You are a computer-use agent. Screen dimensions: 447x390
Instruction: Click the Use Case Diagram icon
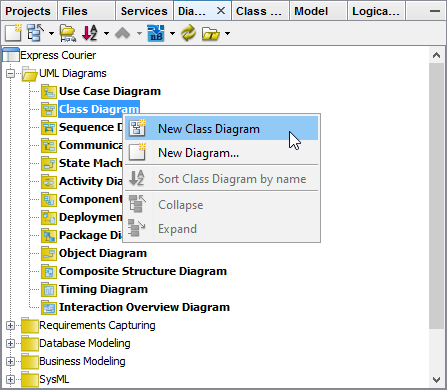pyautogui.click(x=49, y=91)
